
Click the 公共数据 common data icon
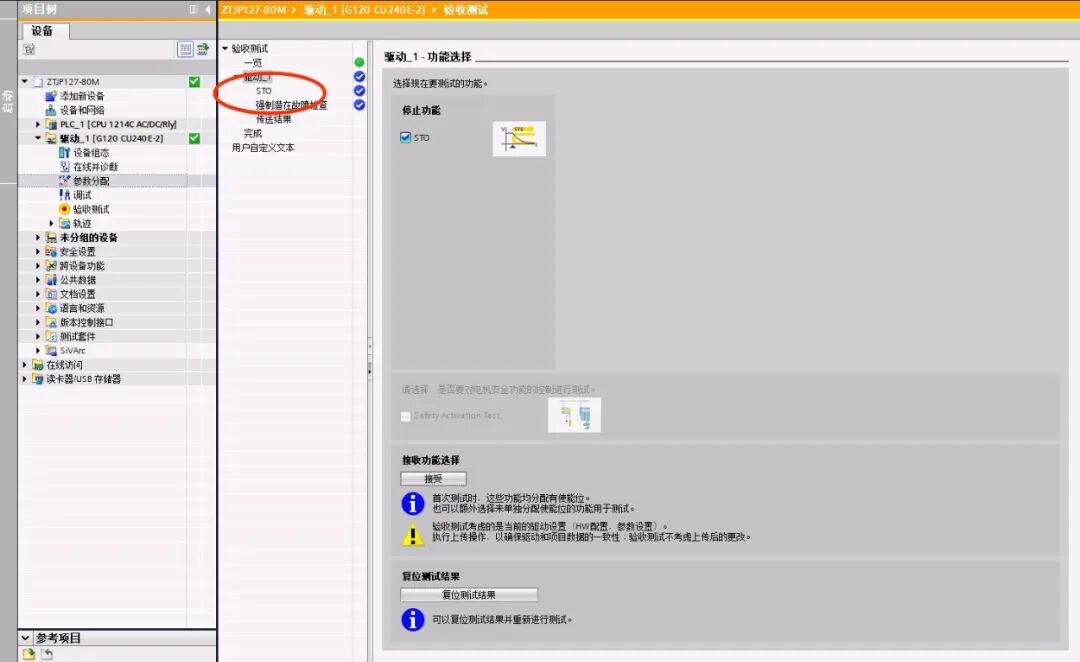click(50, 280)
